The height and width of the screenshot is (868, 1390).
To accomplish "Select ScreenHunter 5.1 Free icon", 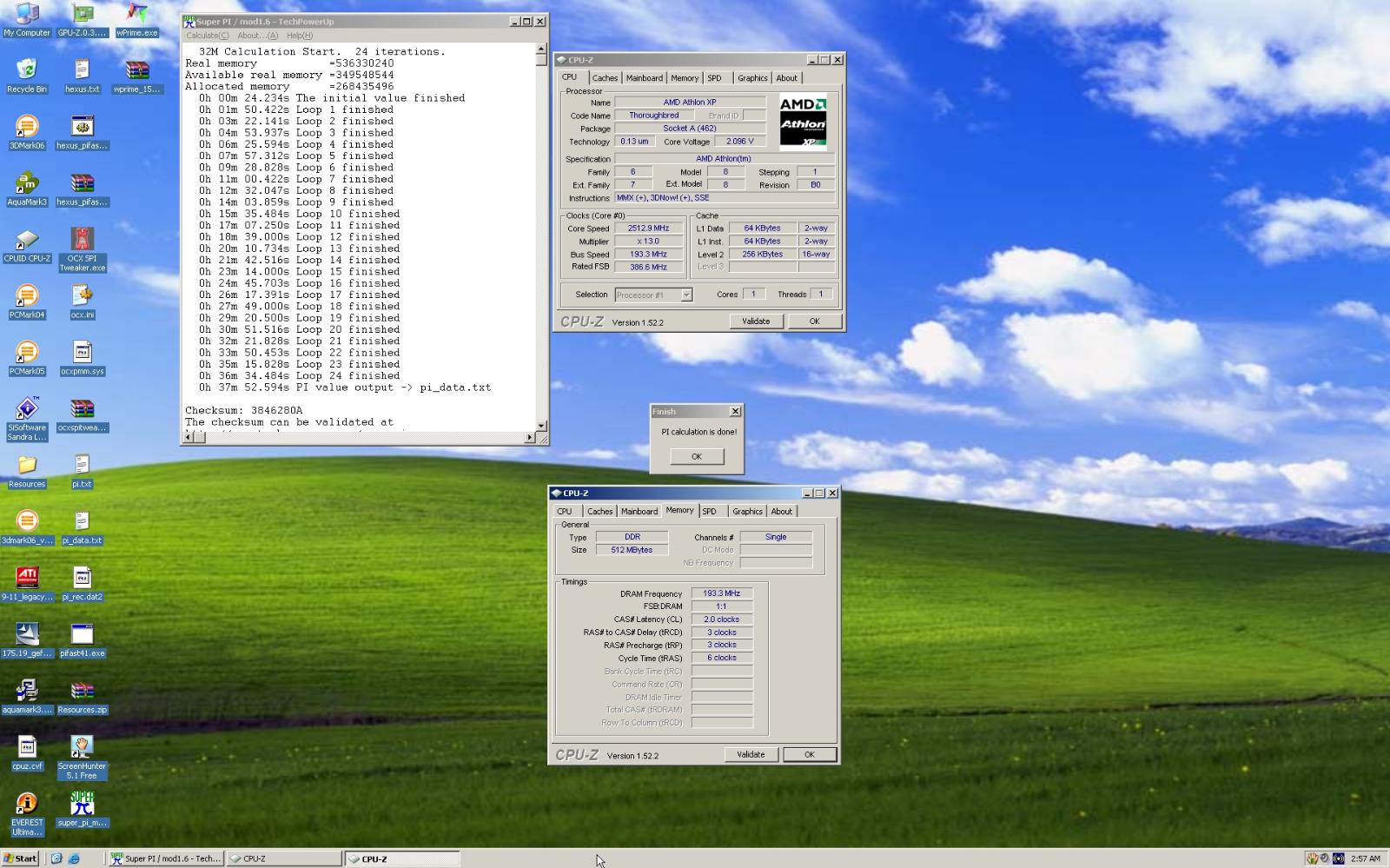I will [82, 758].
